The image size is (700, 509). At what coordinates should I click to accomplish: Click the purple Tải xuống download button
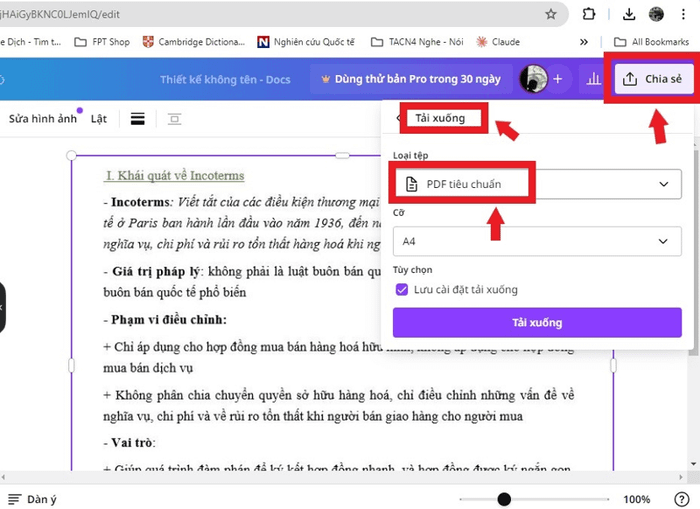coord(538,322)
